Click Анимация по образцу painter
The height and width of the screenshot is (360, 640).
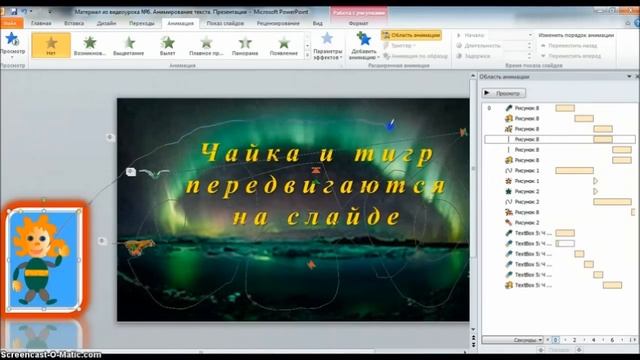tap(415, 56)
